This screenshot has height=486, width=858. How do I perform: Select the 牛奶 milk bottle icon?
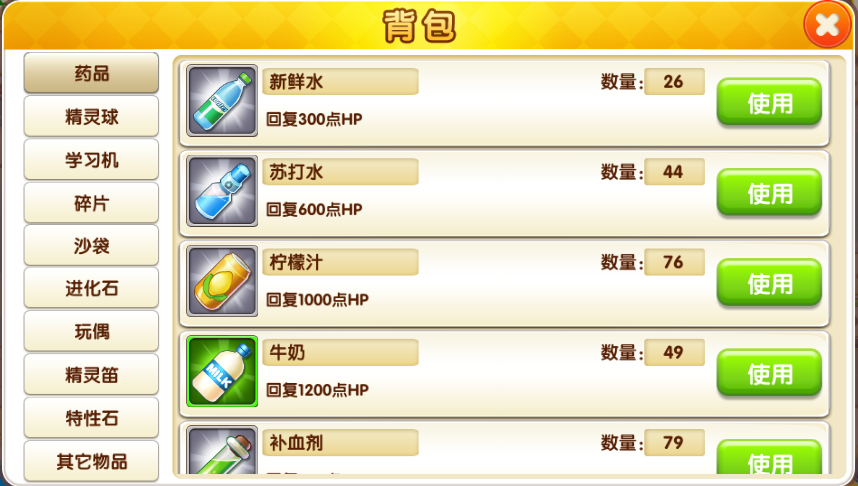(x=222, y=372)
